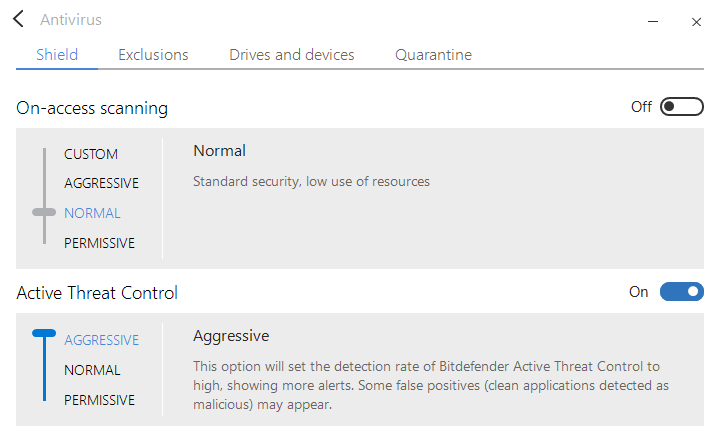Set Active Threat Control to Permissive
Image resolution: width=716 pixels, height=433 pixels.
pos(99,400)
